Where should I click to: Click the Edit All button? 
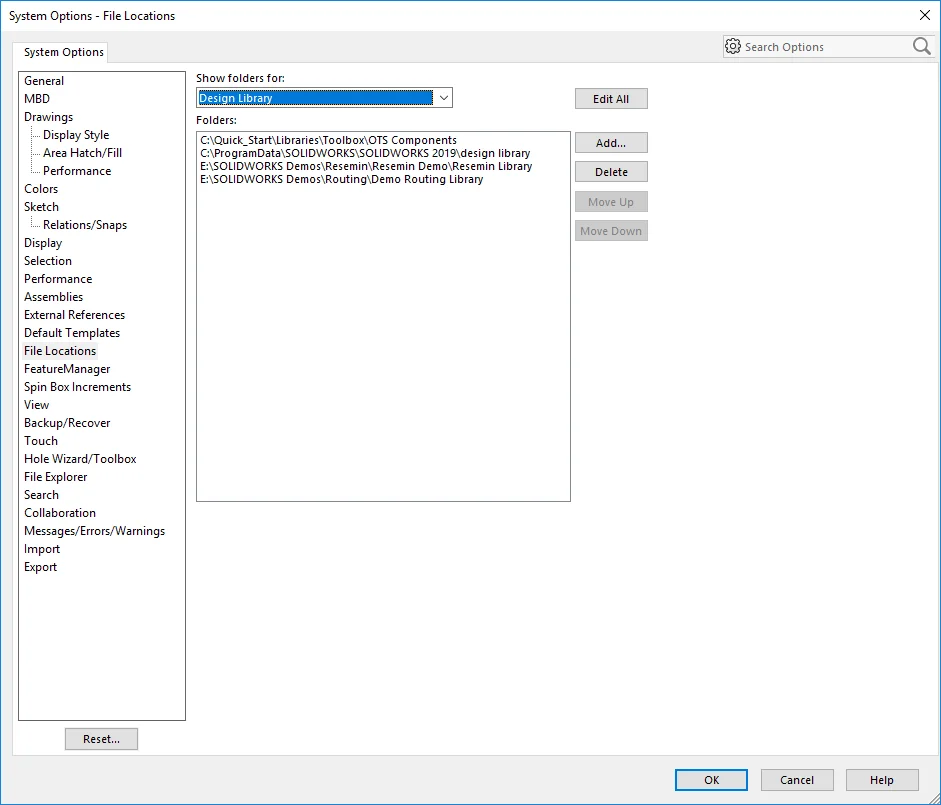[611, 99]
